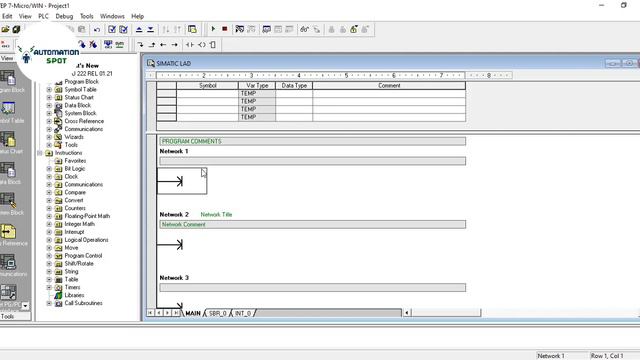Click the Chart Status toolbar icon
This screenshot has height=360, width=640.
(267, 29)
